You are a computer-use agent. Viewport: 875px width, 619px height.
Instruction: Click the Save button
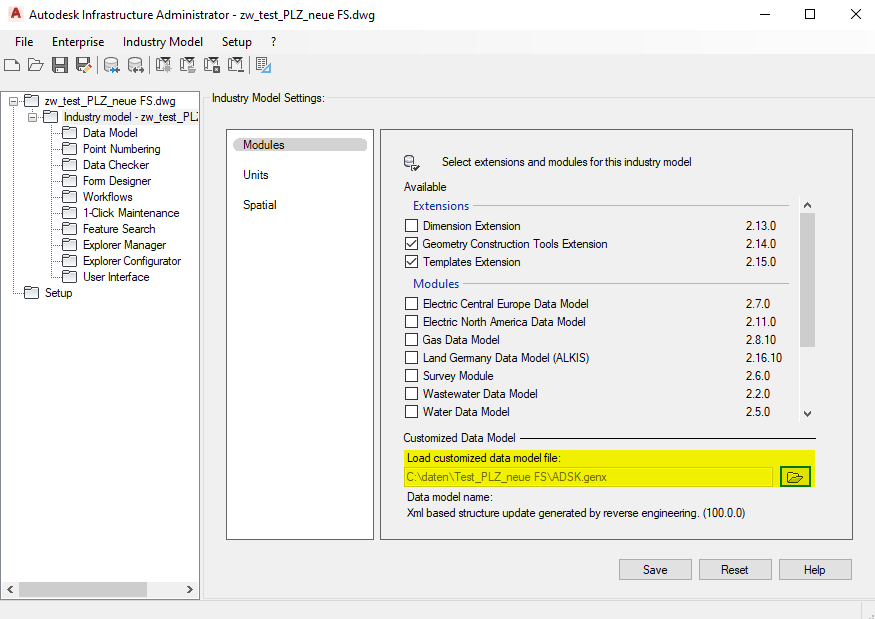tap(655, 570)
